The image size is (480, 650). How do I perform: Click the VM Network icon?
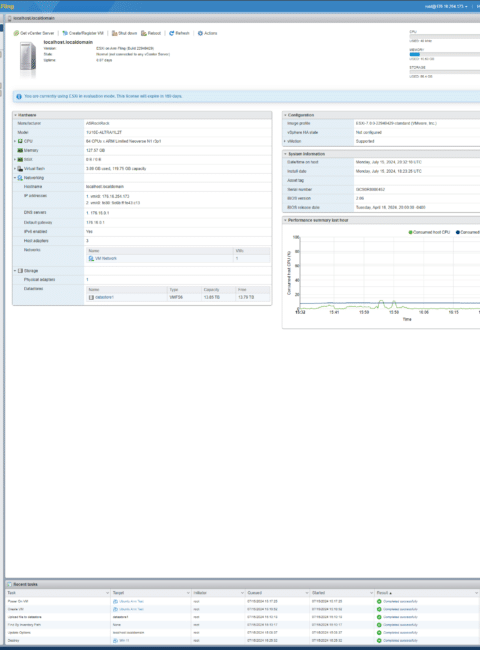click(x=91, y=259)
